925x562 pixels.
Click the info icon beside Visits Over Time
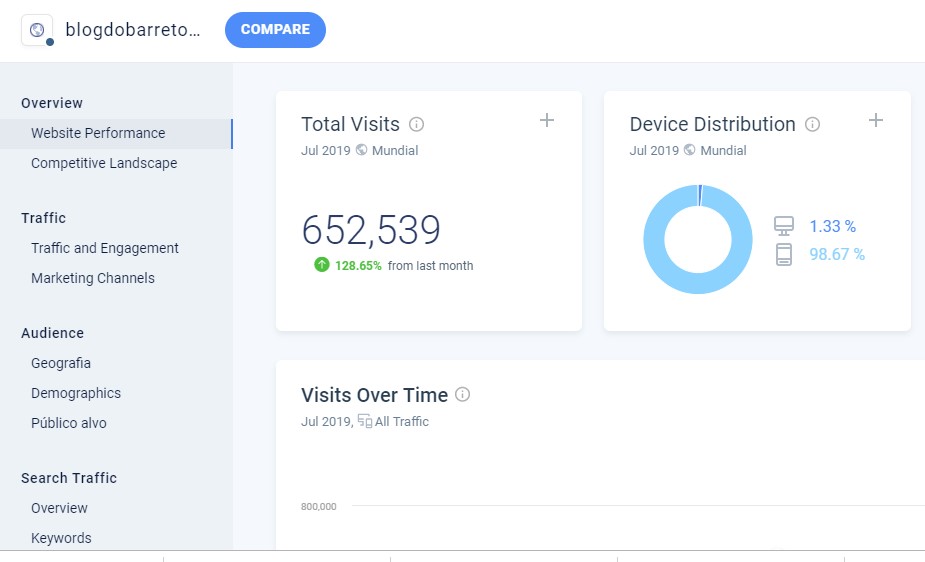(462, 395)
